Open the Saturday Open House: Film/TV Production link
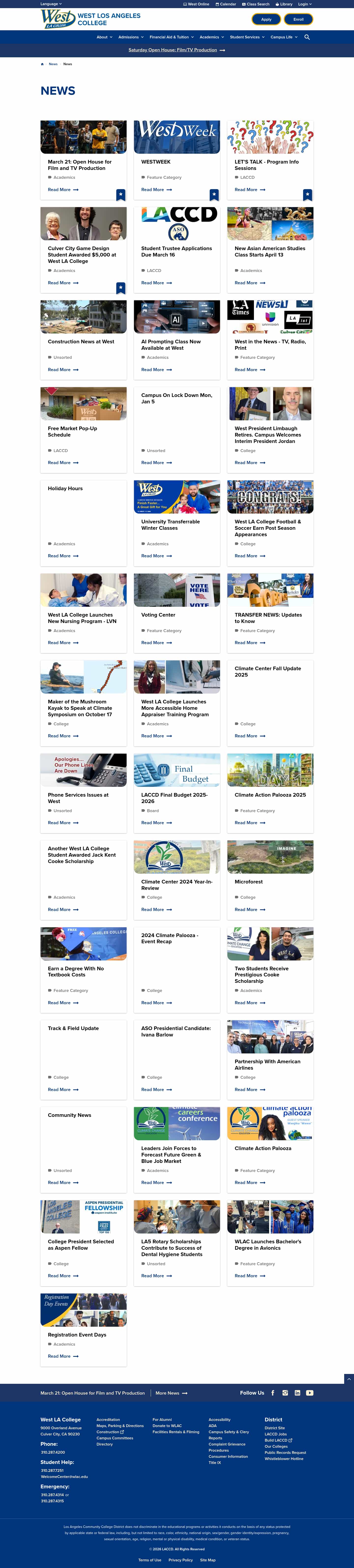The image size is (354, 1568). click(x=173, y=50)
